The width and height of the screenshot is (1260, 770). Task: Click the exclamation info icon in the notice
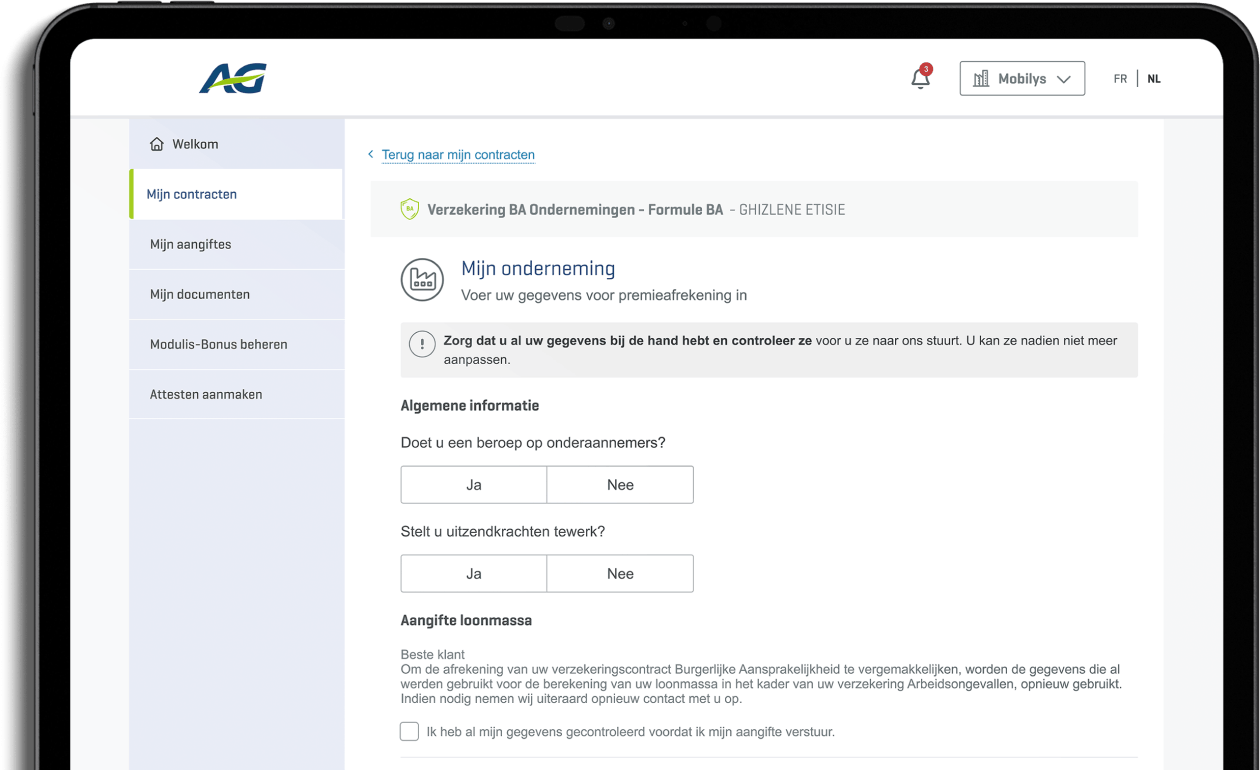tap(422, 344)
